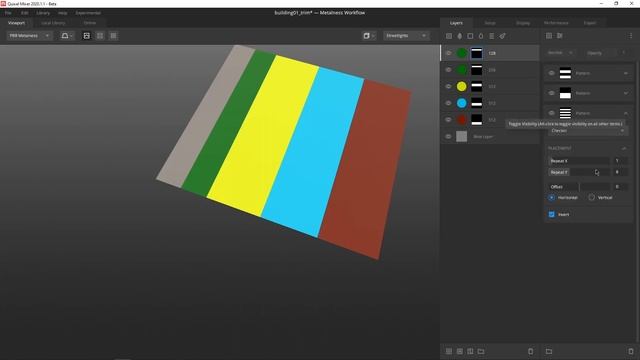Switch to the Local Library tab

tap(53, 23)
